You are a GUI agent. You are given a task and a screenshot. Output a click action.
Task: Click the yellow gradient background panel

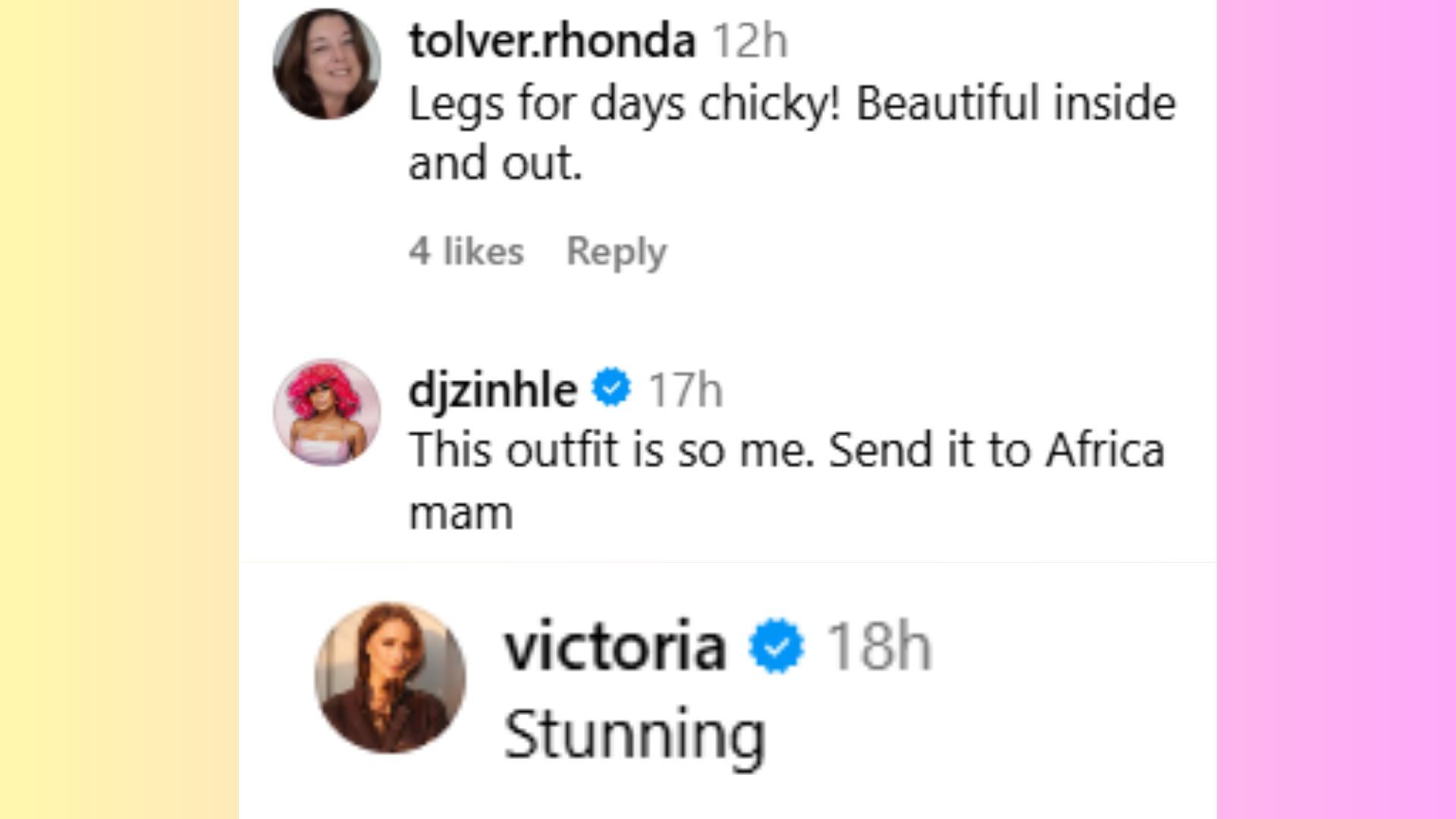(x=119, y=409)
